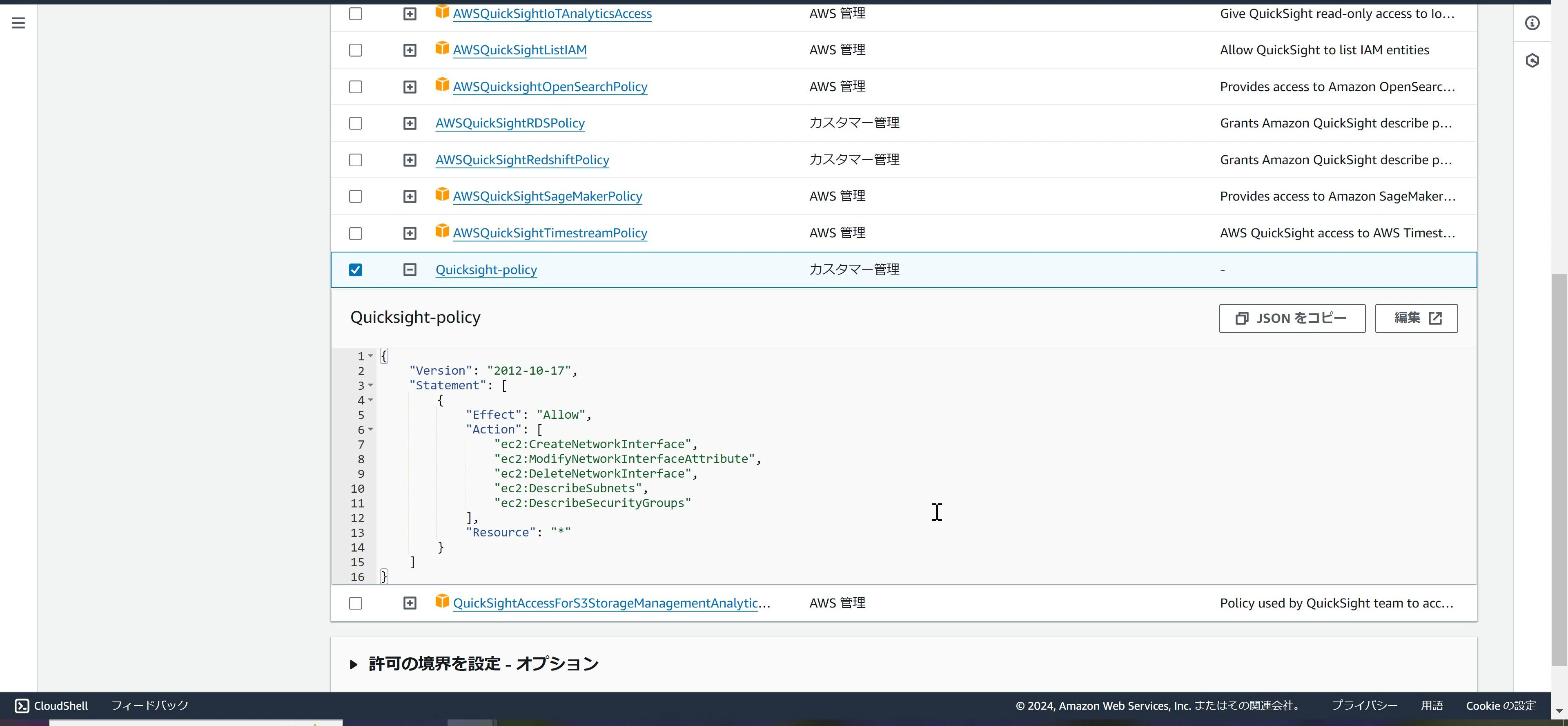The height and width of the screenshot is (726, 1568).
Task: Expand the AWSQuickSightRDSPolicy details
Action: (x=410, y=123)
